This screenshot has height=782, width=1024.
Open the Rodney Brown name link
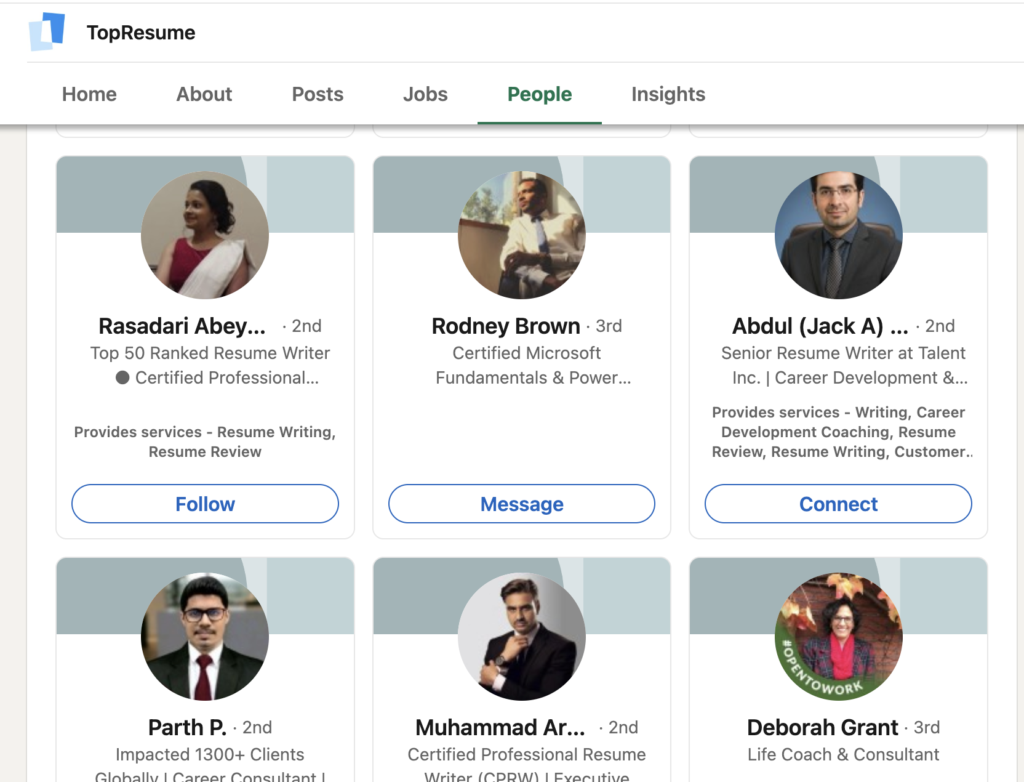pyautogui.click(x=506, y=326)
